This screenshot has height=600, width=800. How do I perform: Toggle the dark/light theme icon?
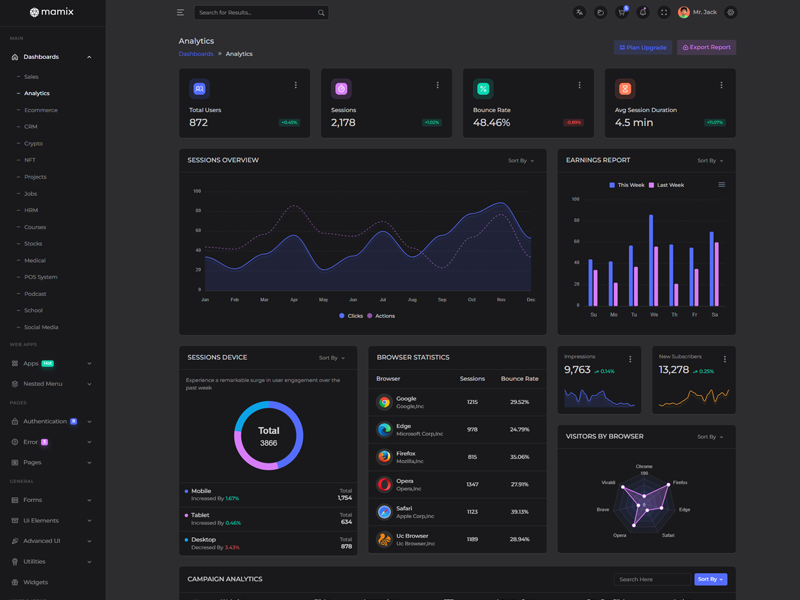[x=600, y=13]
